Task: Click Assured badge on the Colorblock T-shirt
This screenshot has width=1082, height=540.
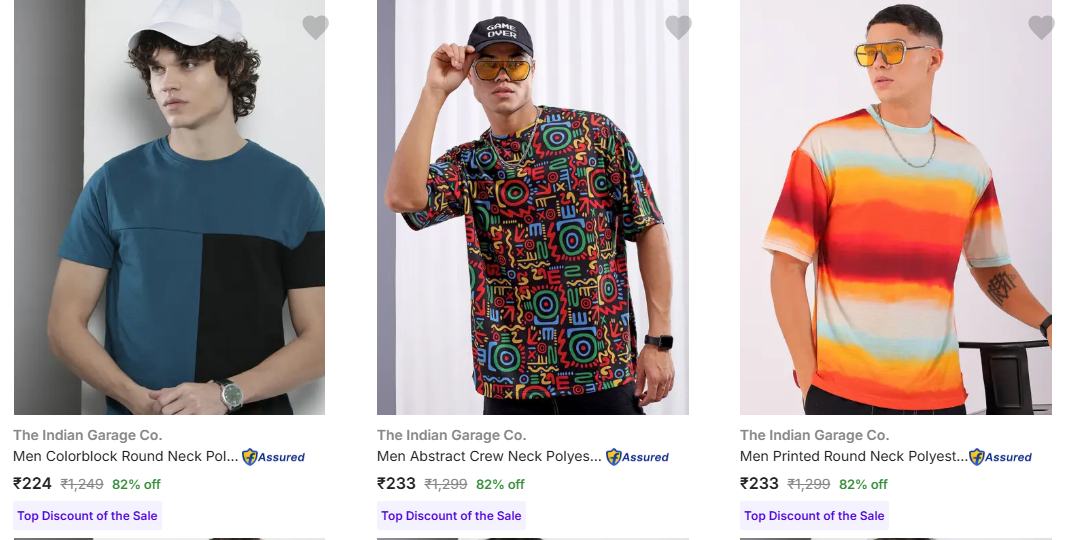Action: pyautogui.click(x=273, y=457)
